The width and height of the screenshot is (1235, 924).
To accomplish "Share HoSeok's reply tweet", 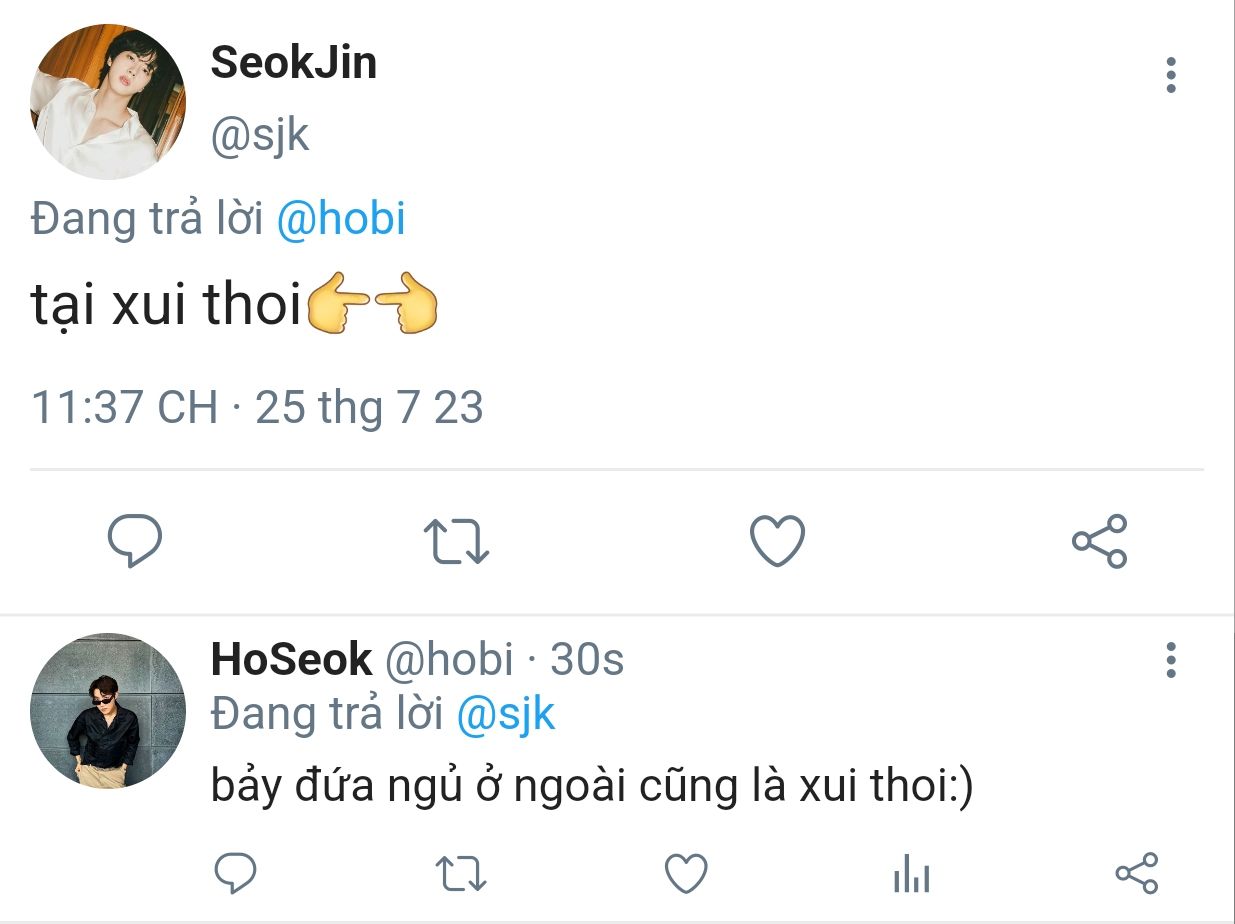I will click(x=1136, y=873).
